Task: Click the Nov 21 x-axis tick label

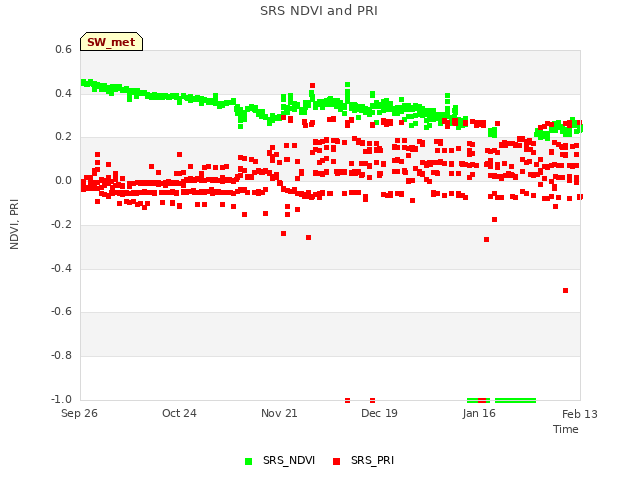Action: tap(279, 413)
